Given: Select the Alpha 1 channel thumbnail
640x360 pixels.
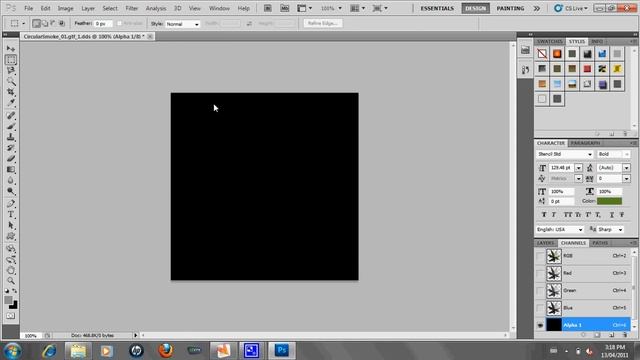Looking at the screenshot, I should pos(554,325).
